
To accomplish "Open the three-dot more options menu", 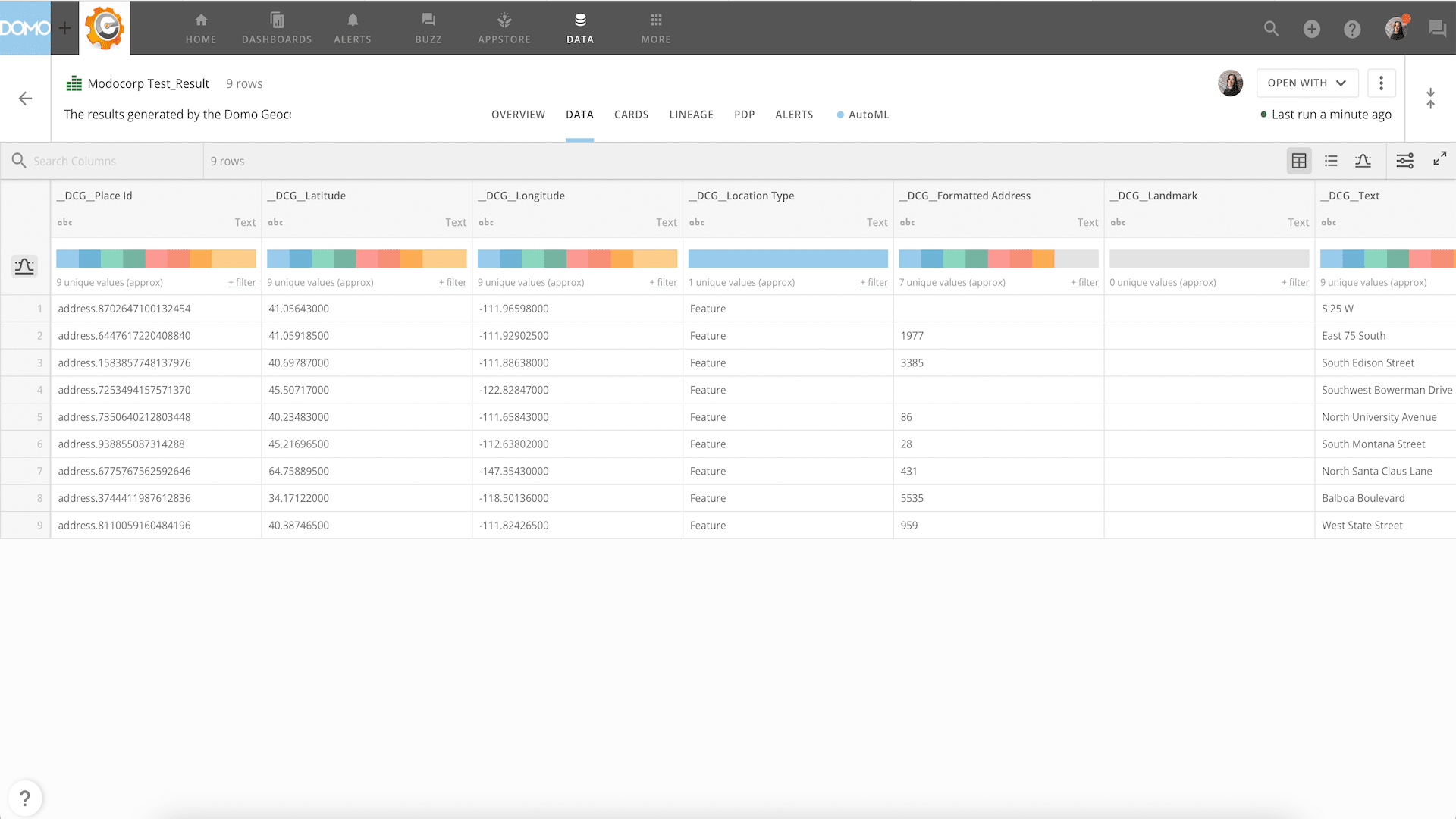I will [1381, 83].
